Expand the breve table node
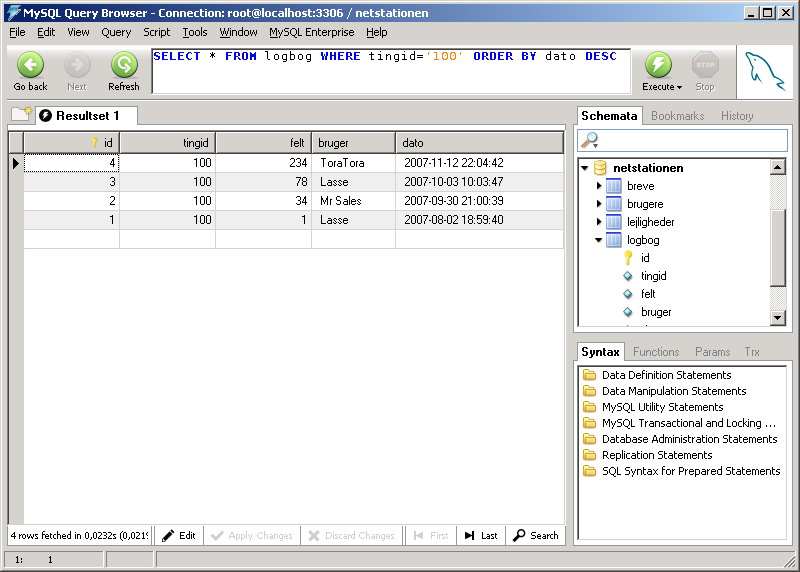Screen dimensions: 800x572 pyautogui.click(x=599, y=186)
